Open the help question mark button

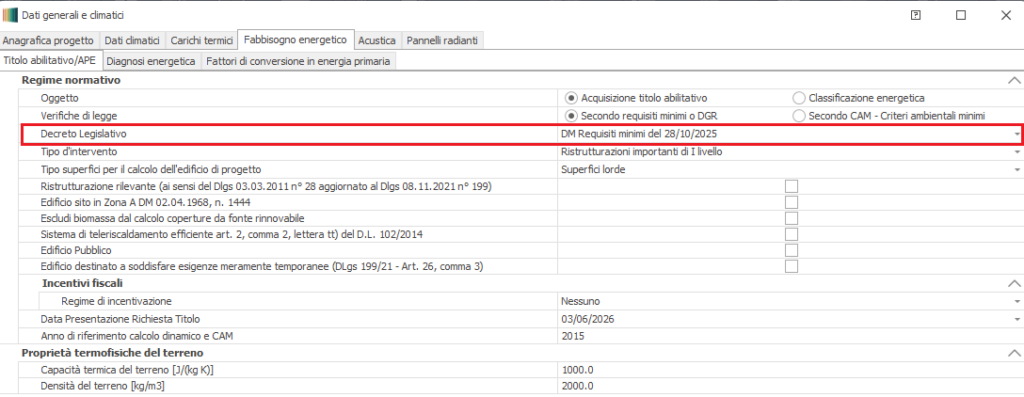coord(916,15)
